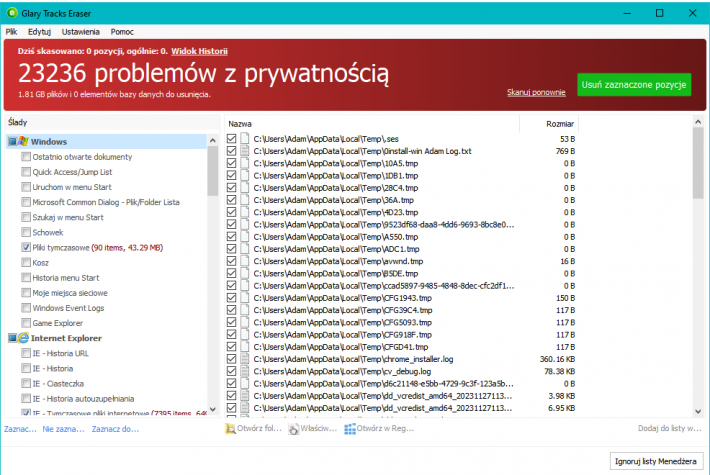The image size is (710, 475).
Task: Enable Ostatnio otwarte dokumenty checkbox
Action: (26, 157)
